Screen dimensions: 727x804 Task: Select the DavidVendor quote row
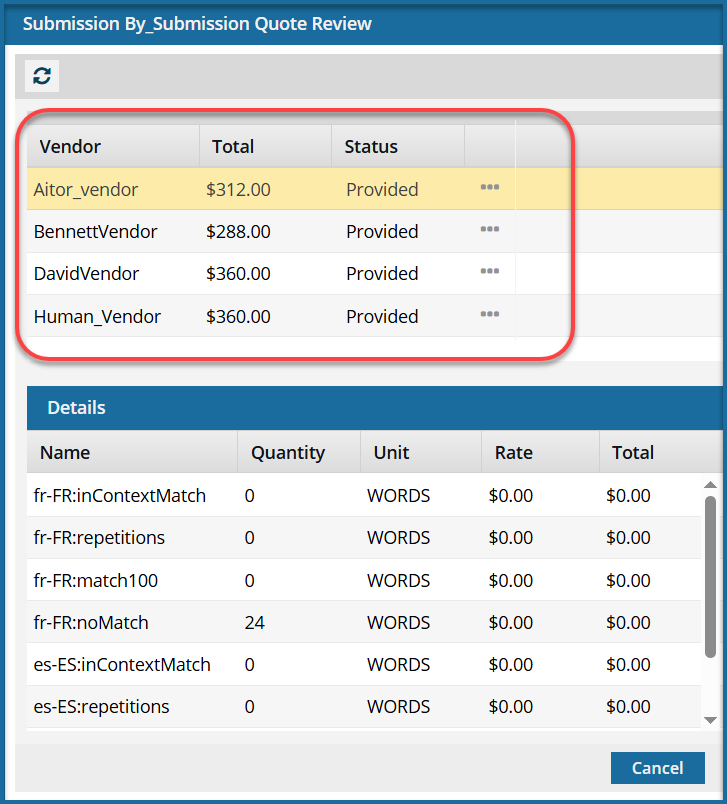click(86, 273)
